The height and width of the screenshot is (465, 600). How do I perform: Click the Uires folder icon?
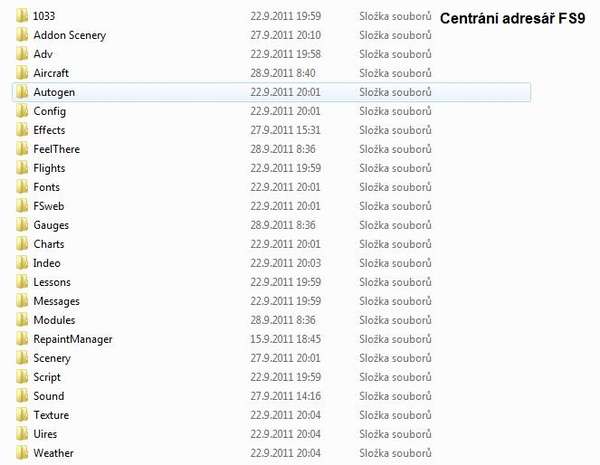(22, 434)
